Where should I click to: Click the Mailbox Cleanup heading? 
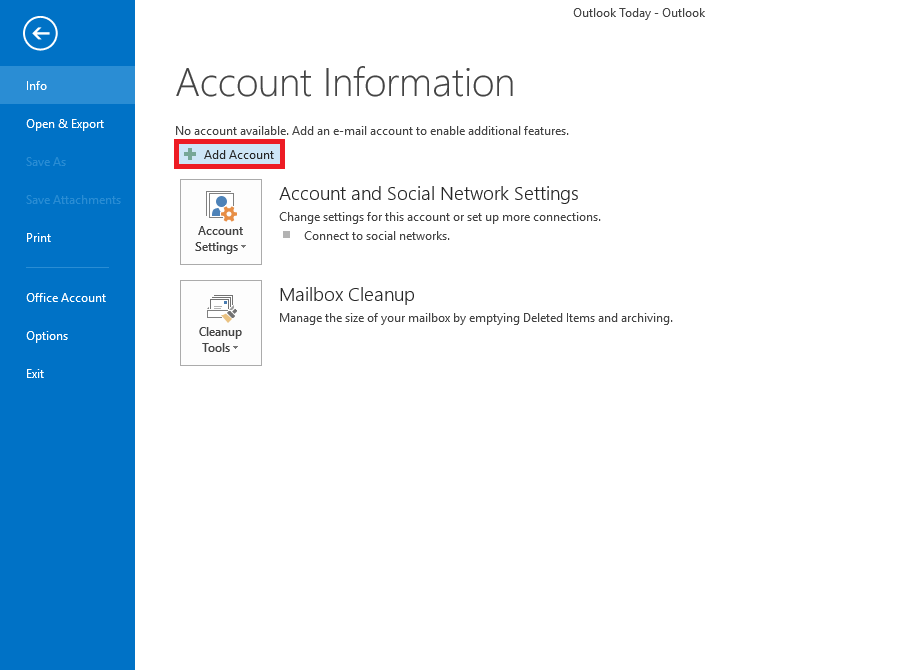pyautogui.click(x=347, y=295)
